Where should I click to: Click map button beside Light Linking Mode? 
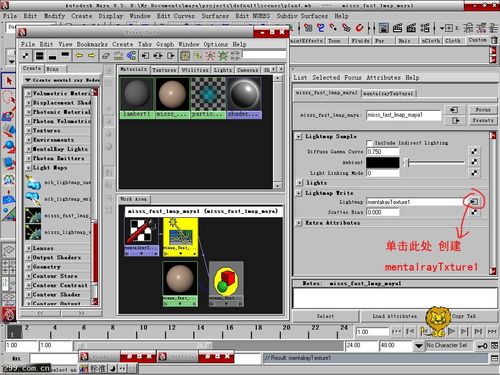474,173
